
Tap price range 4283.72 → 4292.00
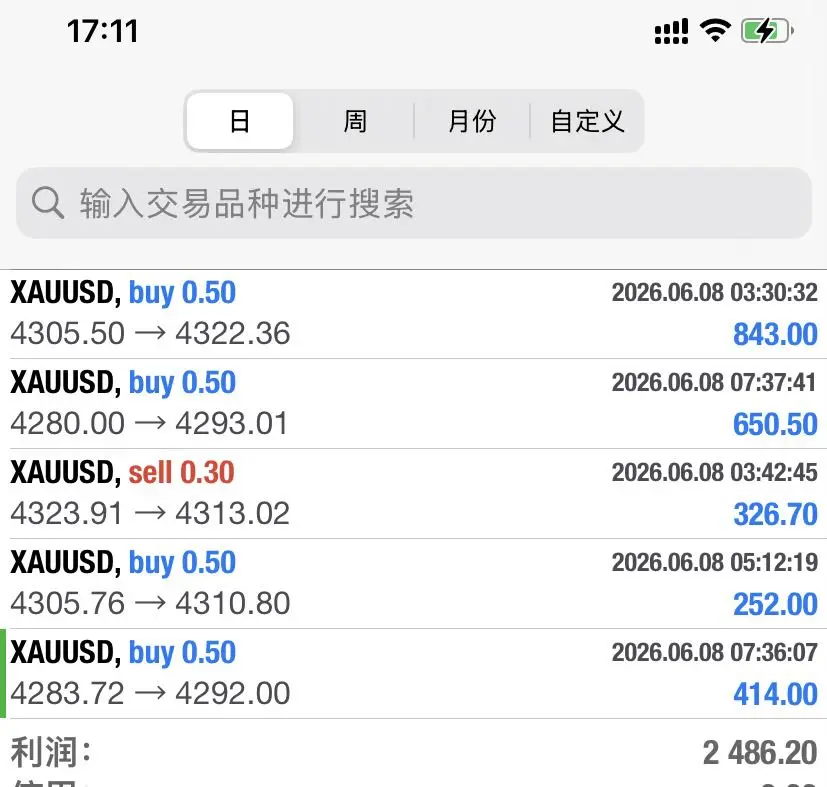(150, 693)
